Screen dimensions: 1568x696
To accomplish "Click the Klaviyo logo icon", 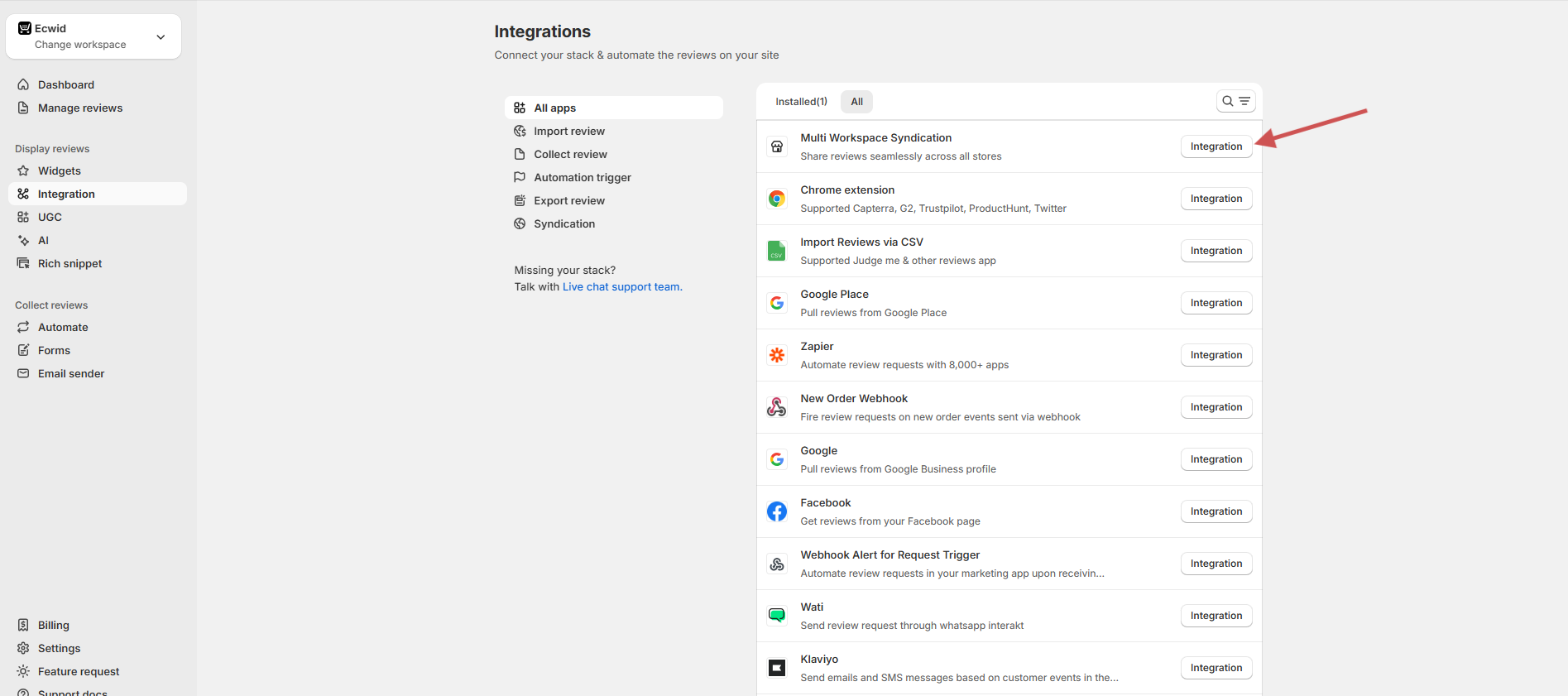I will pos(776,668).
